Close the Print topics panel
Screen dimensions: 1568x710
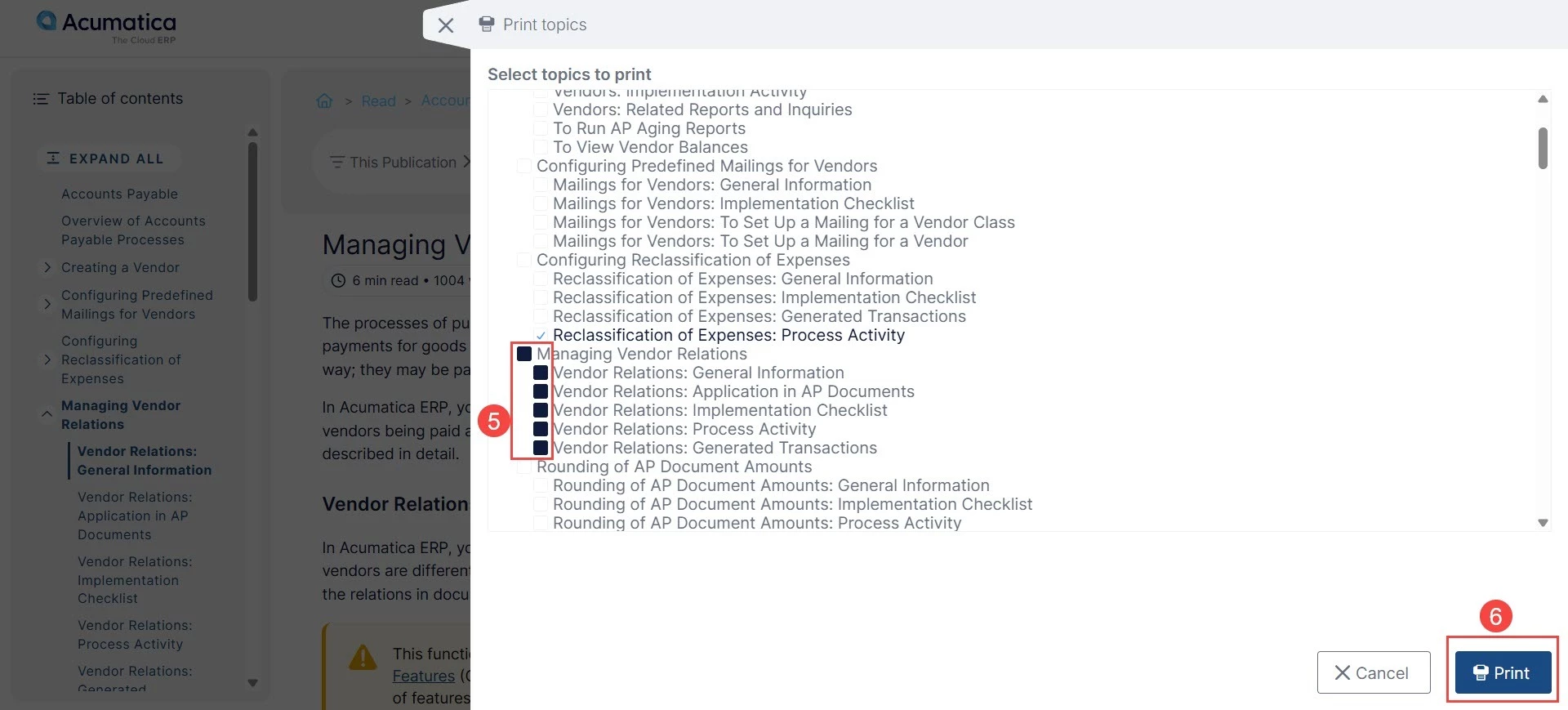click(x=446, y=25)
